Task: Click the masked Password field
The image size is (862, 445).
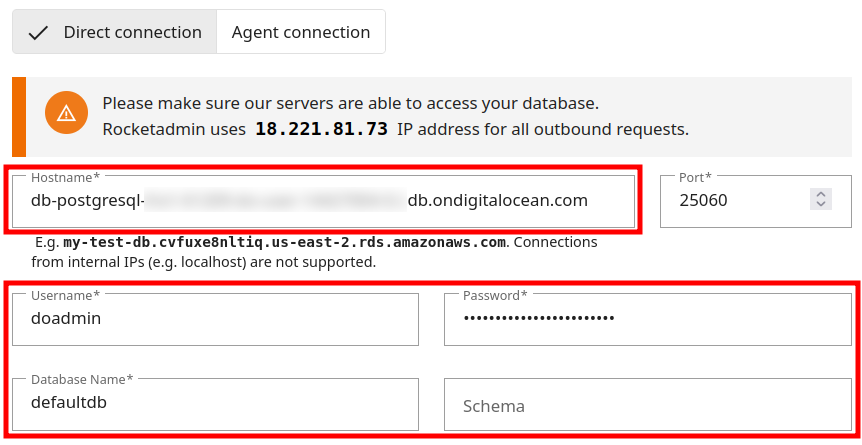Action: 648,319
